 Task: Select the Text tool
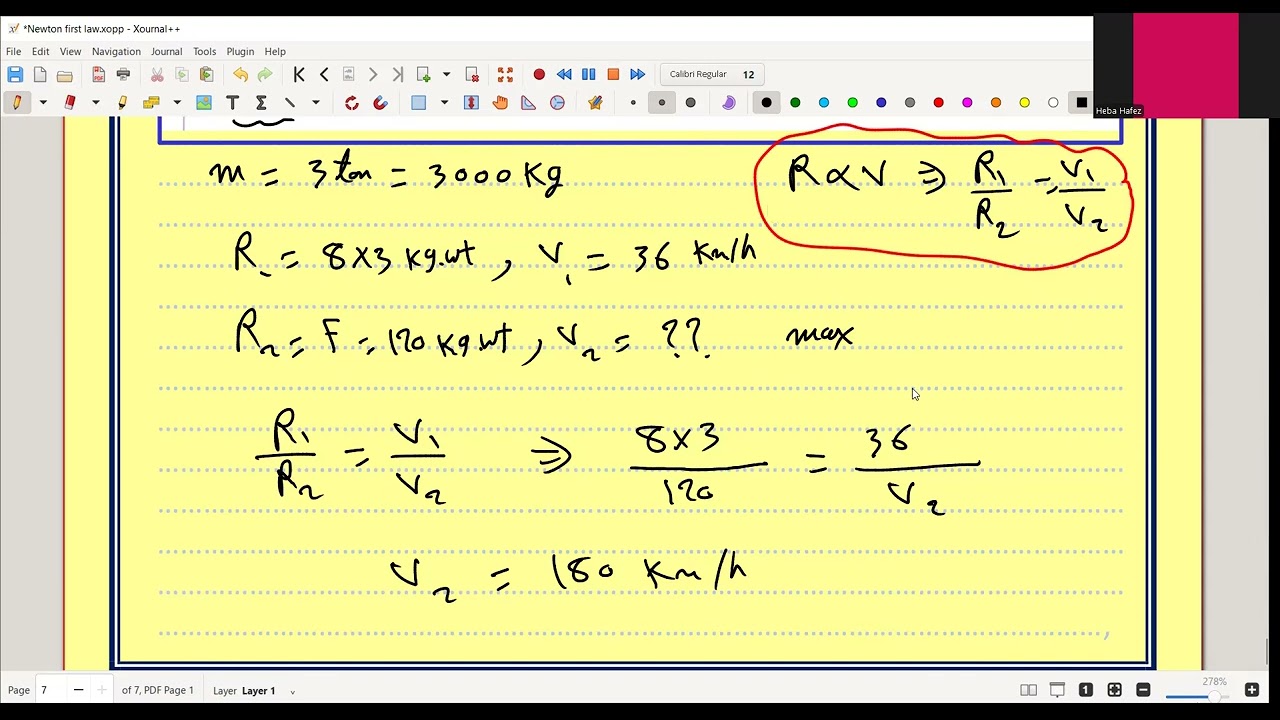click(x=232, y=102)
